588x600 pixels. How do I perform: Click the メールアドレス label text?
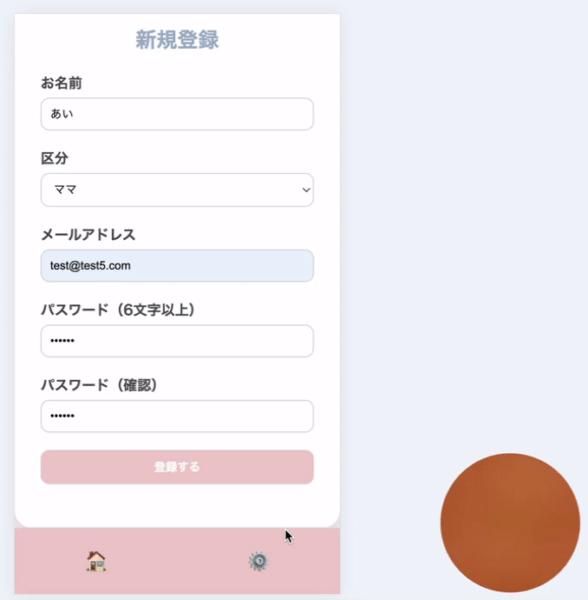point(88,234)
